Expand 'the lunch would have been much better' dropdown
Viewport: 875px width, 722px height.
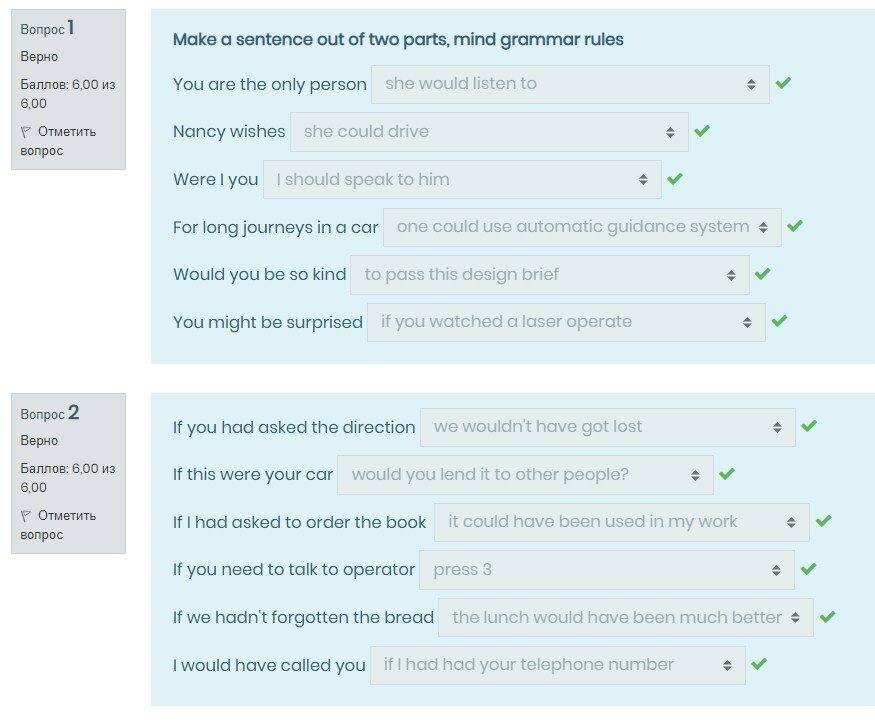(625, 618)
